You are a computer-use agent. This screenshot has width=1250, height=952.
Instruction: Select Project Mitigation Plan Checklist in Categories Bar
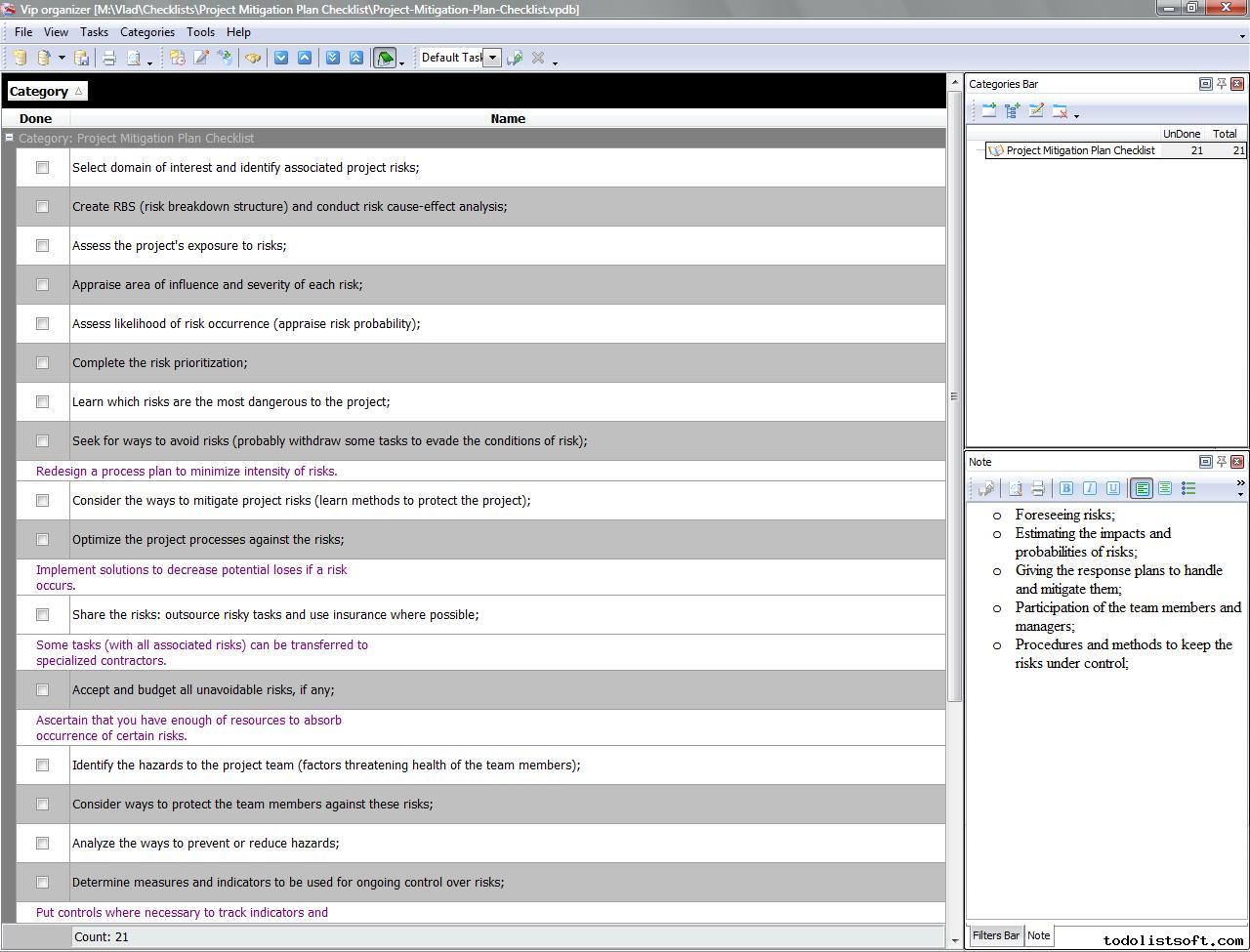coord(1079,150)
